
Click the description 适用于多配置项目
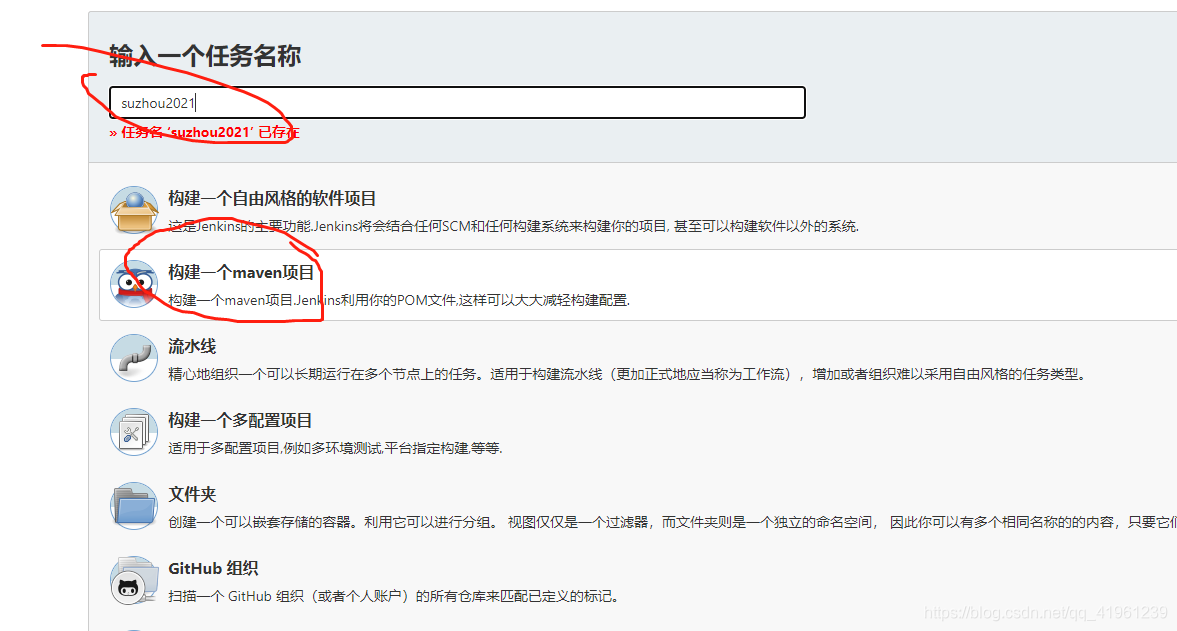coord(335,448)
